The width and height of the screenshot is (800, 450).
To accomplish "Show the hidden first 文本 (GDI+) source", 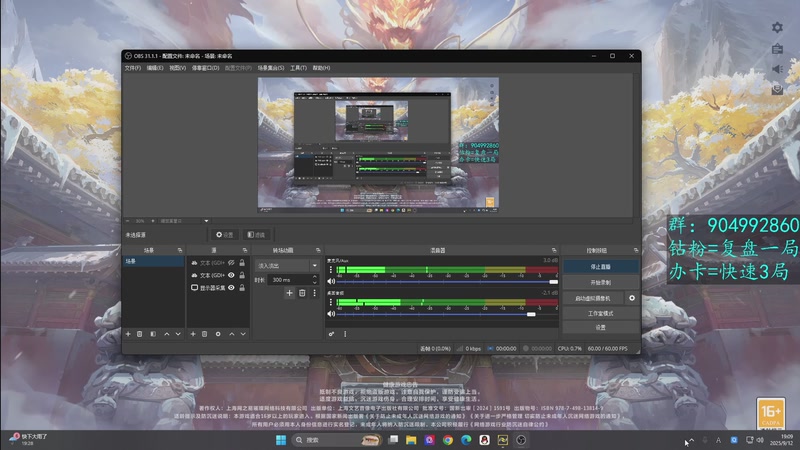I will click(231, 263).
